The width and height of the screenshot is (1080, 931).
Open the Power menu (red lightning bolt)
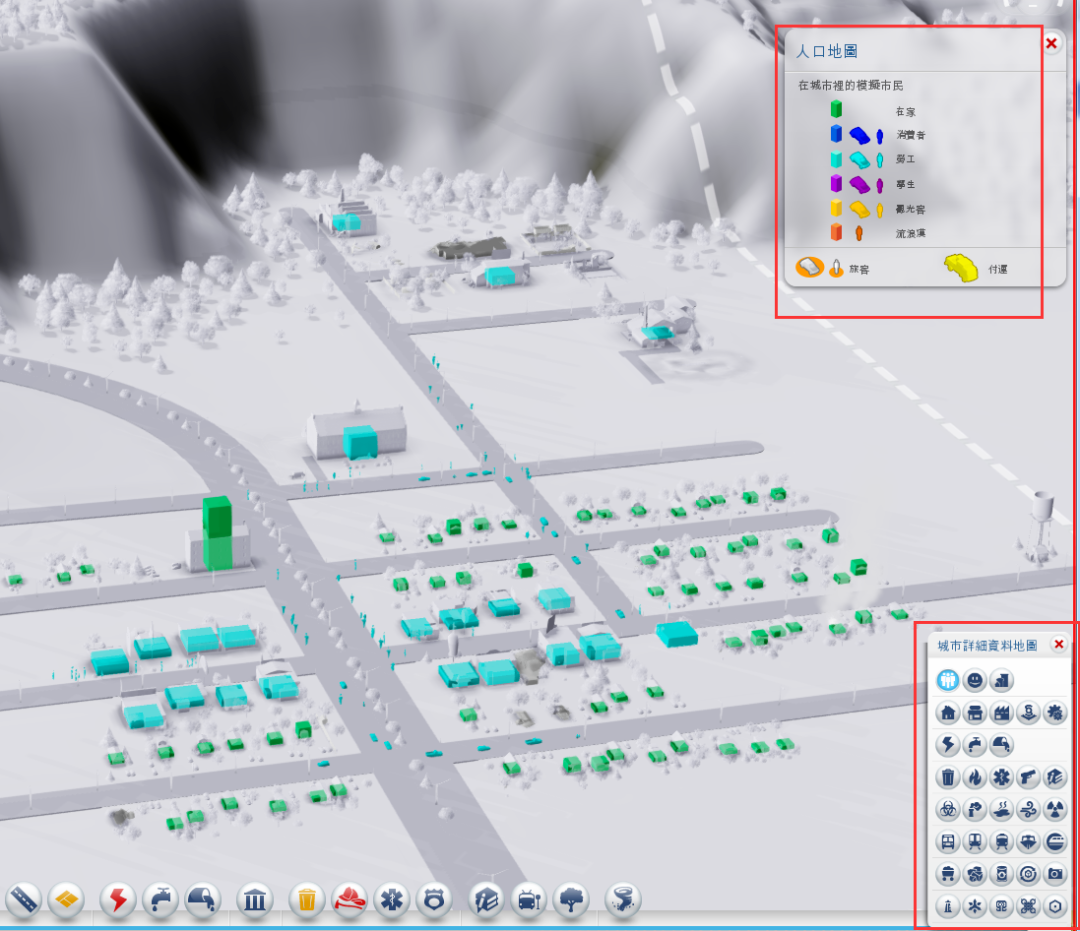[x=118, y=899]
